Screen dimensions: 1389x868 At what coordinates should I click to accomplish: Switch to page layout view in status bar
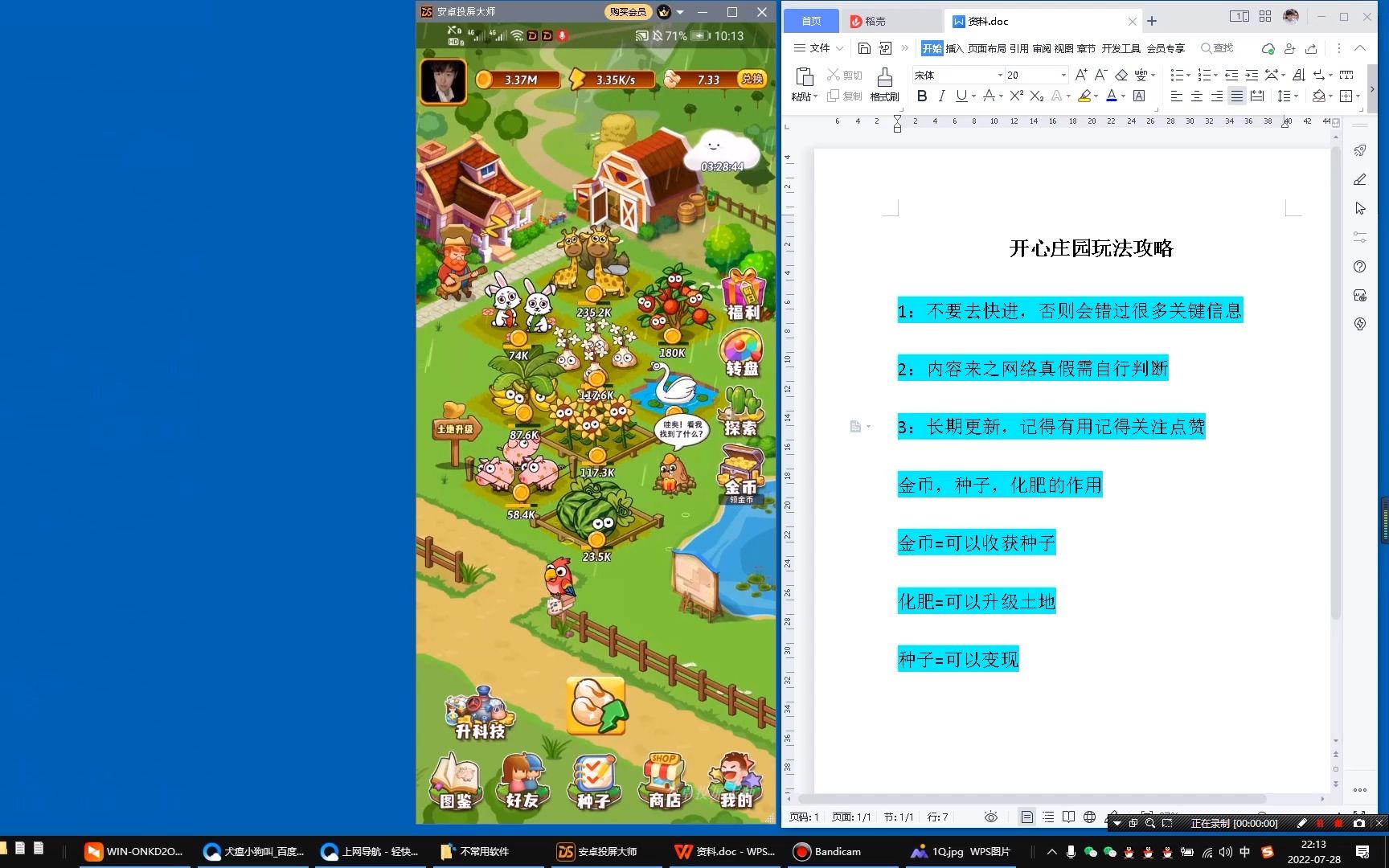point(1027,817)
